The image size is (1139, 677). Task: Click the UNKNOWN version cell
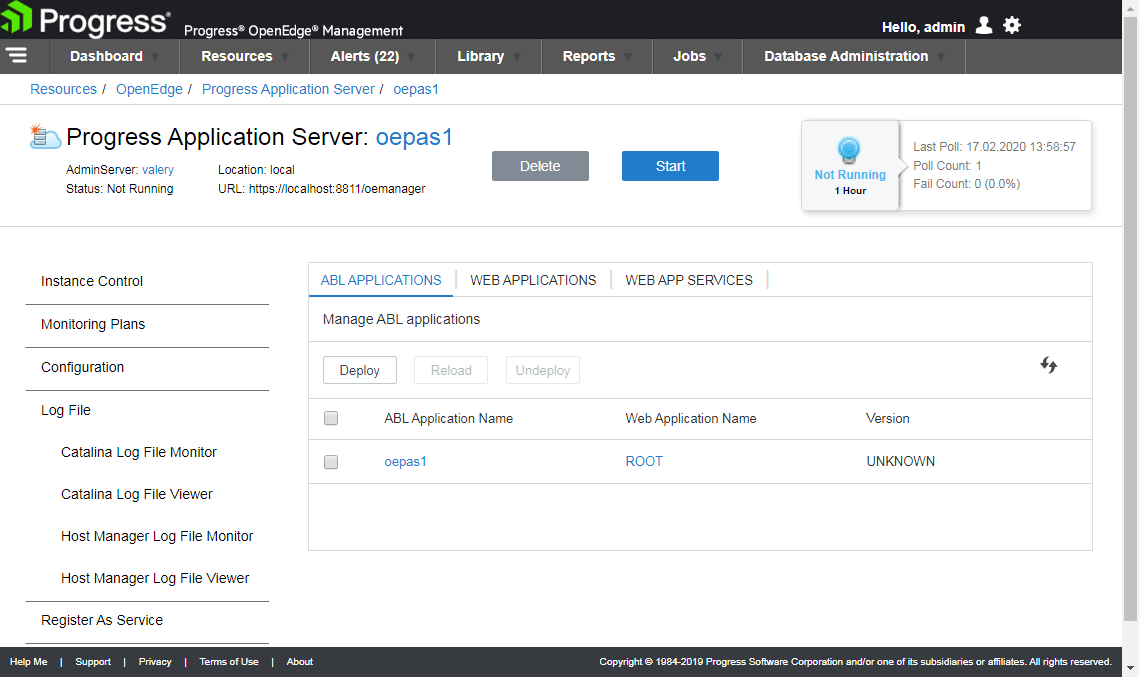point(900,461)
